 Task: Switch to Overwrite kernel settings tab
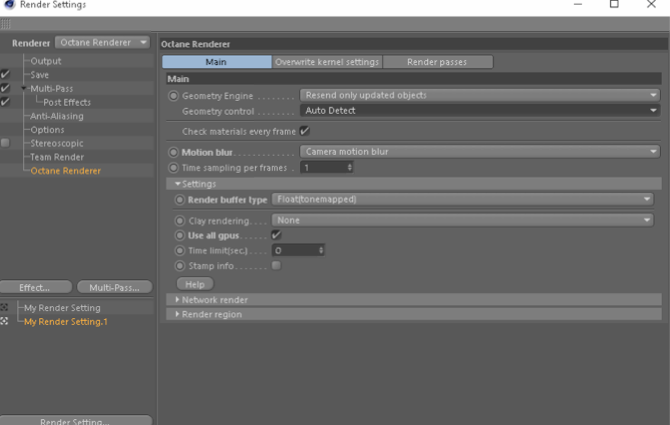(x=327, y=62)
